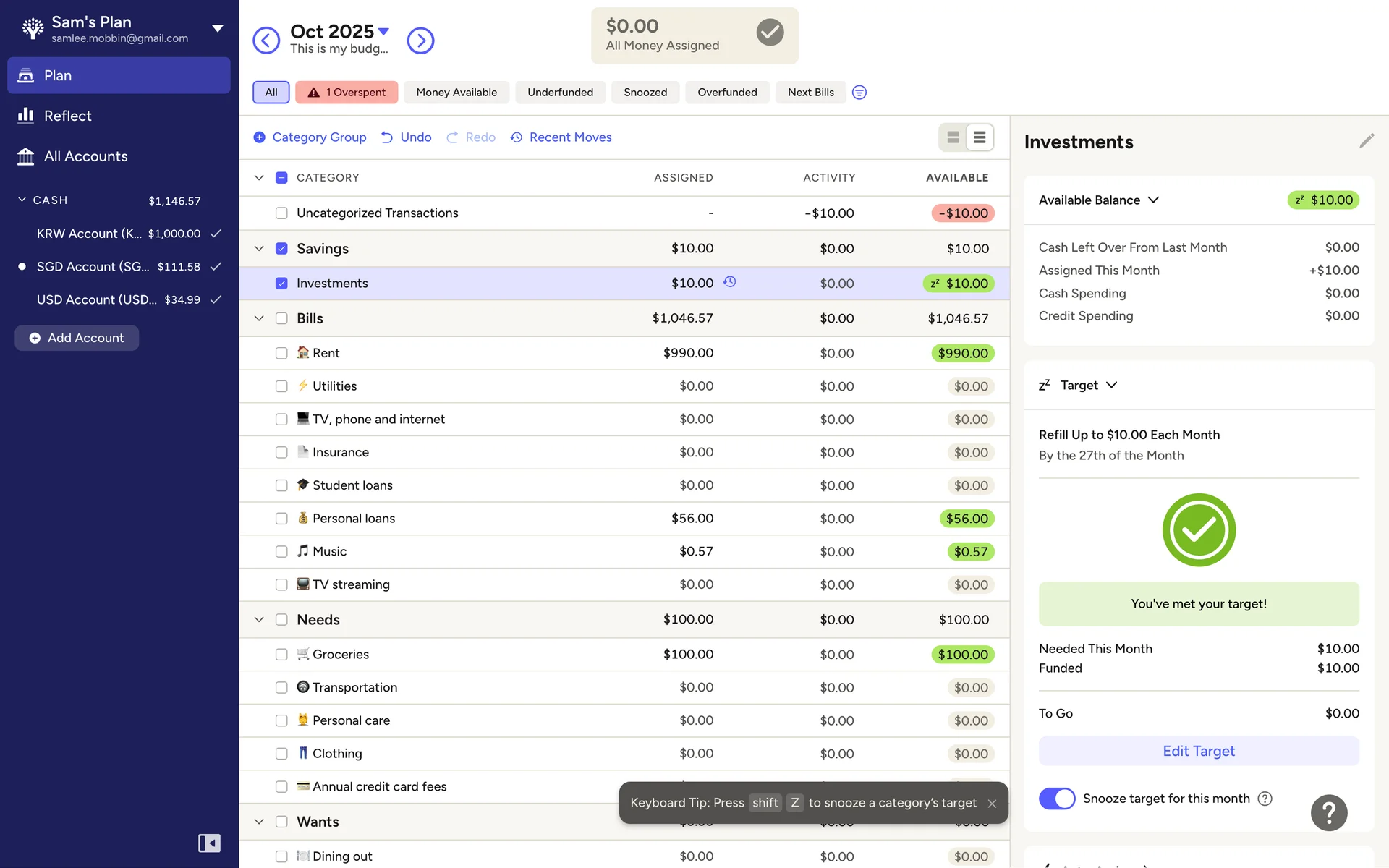Viewport: 1389px width, 868px height.
Task: Open the Sam's Plan account dropdown
Action: (217, 29)
